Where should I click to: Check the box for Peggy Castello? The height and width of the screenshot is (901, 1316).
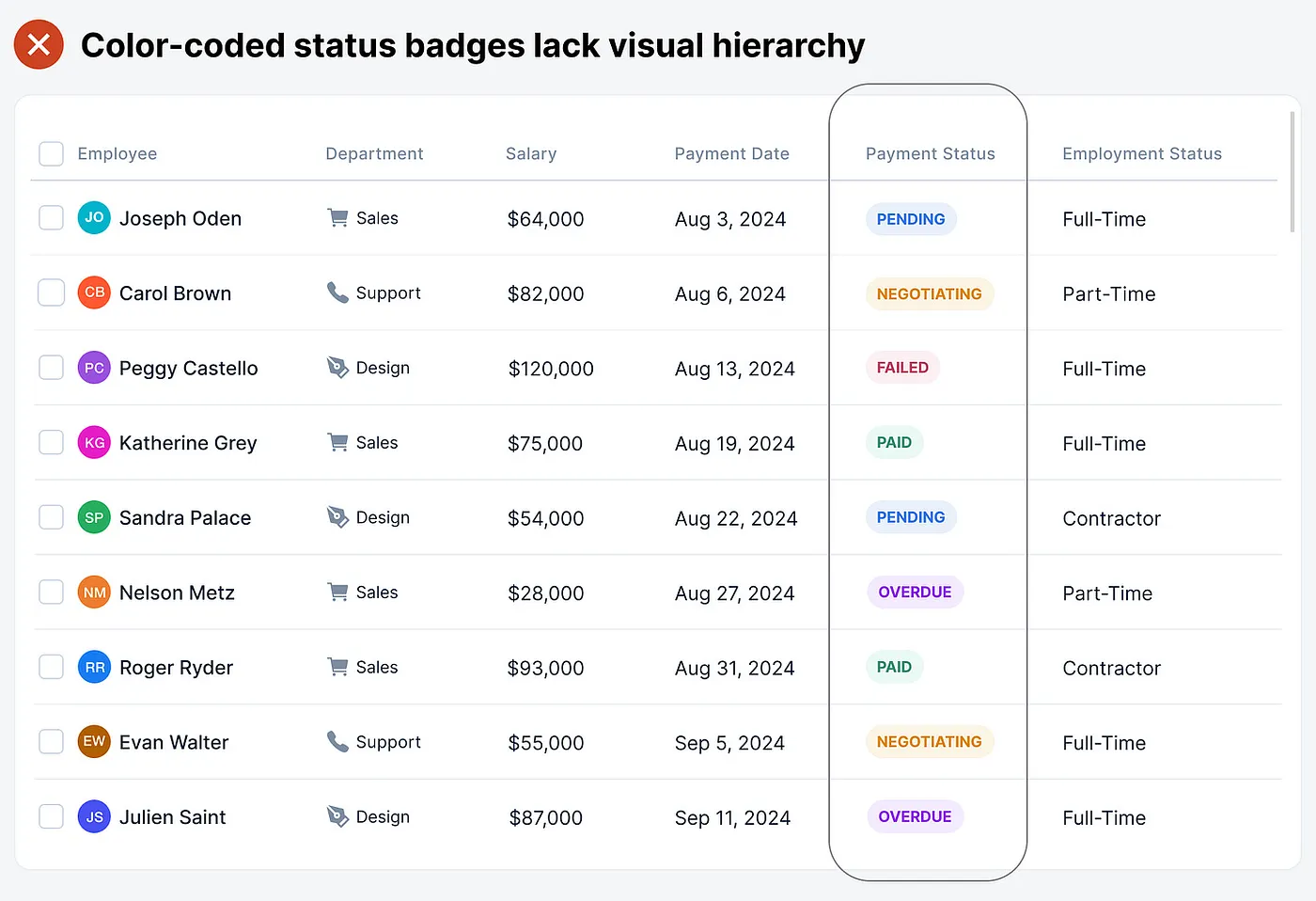(x=51, y=367)
